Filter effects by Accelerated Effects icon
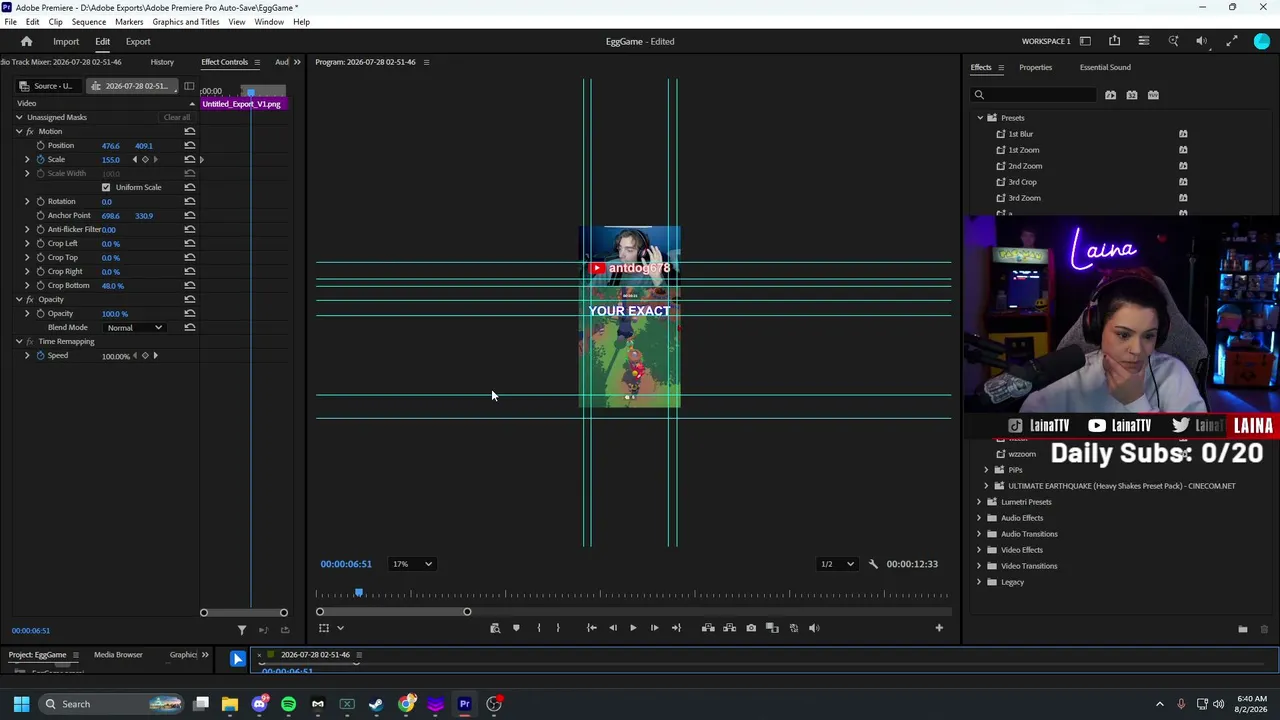Viewport: 1280px width, 720px height. coord(1110,95)
